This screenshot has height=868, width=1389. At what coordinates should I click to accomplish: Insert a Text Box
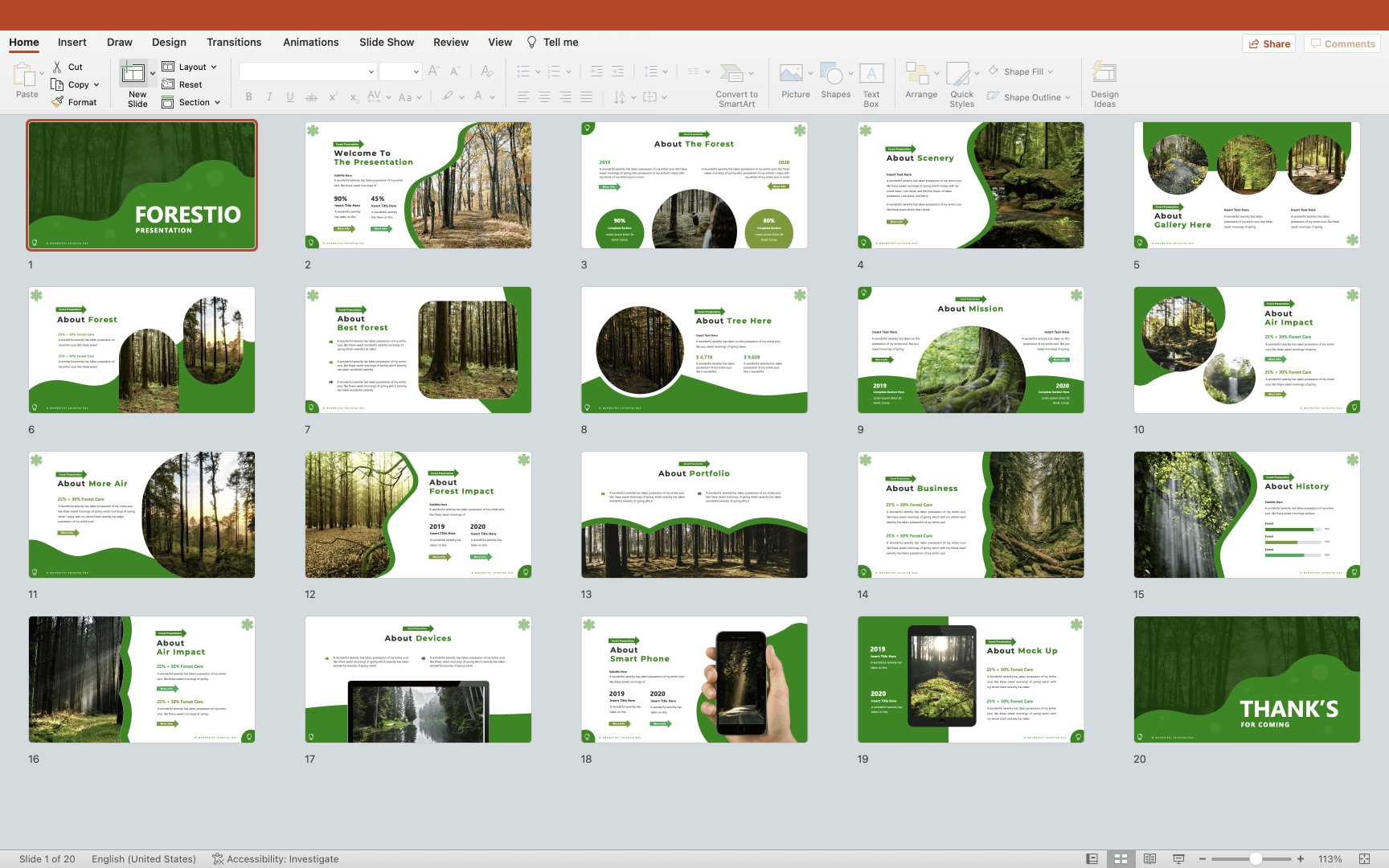coord(871,74)
